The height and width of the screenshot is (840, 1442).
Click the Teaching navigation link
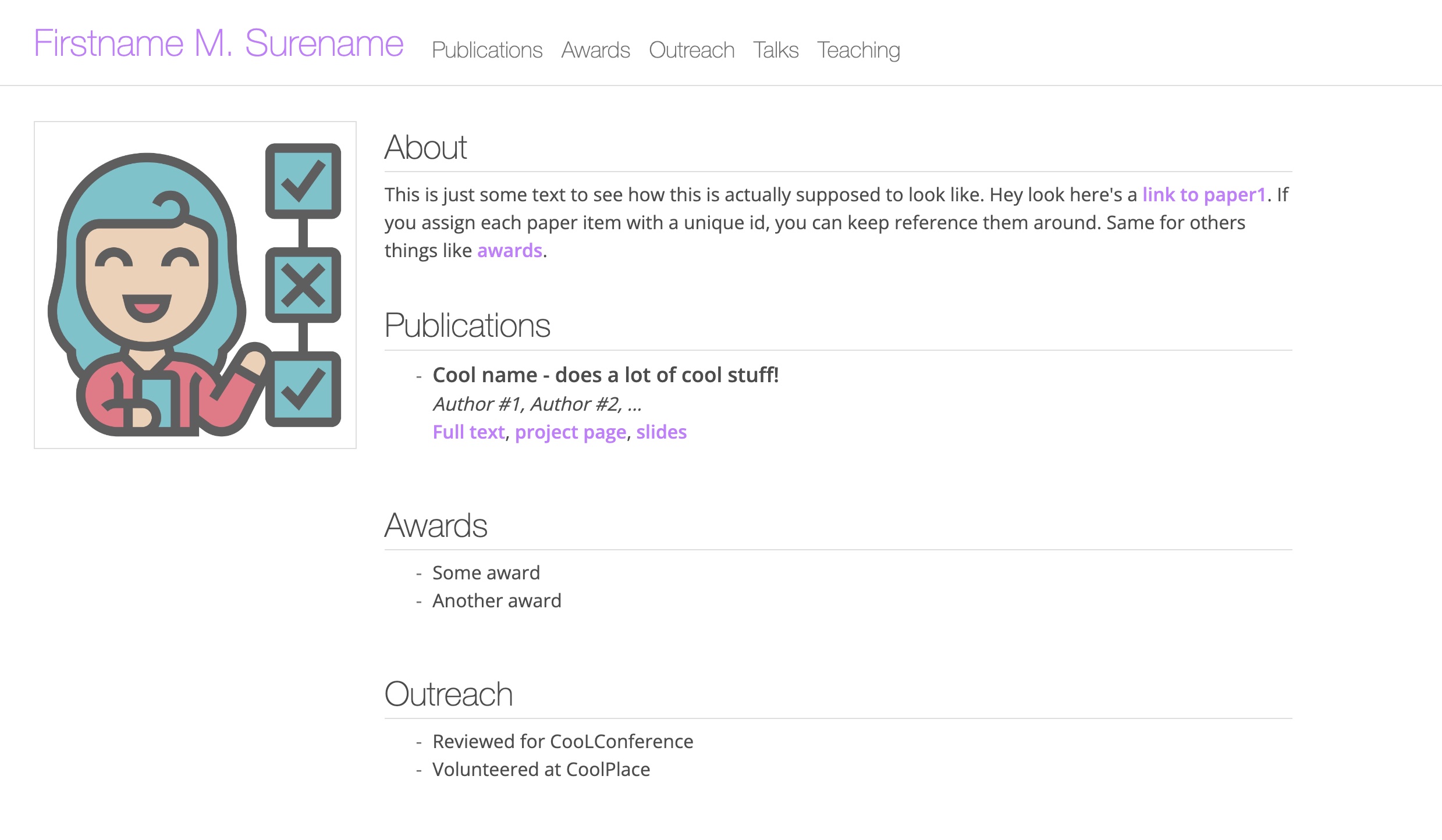tap(858, 48)
